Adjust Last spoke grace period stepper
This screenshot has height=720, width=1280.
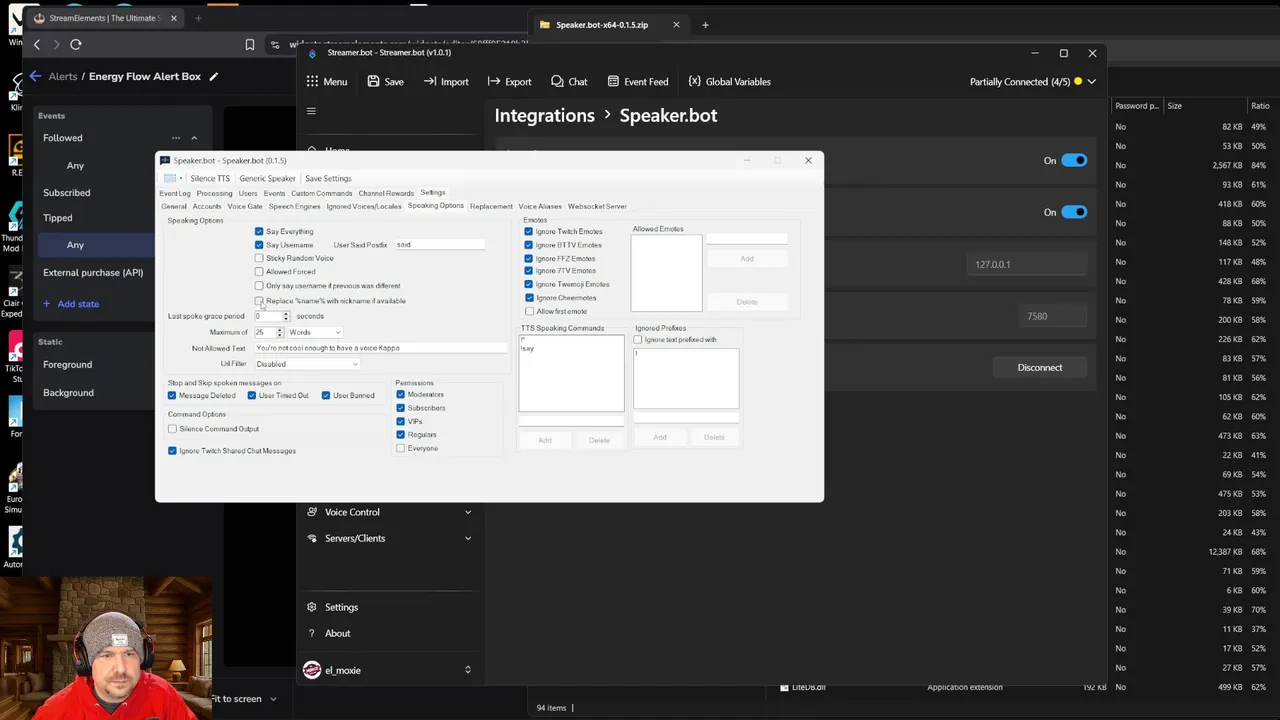286,316
